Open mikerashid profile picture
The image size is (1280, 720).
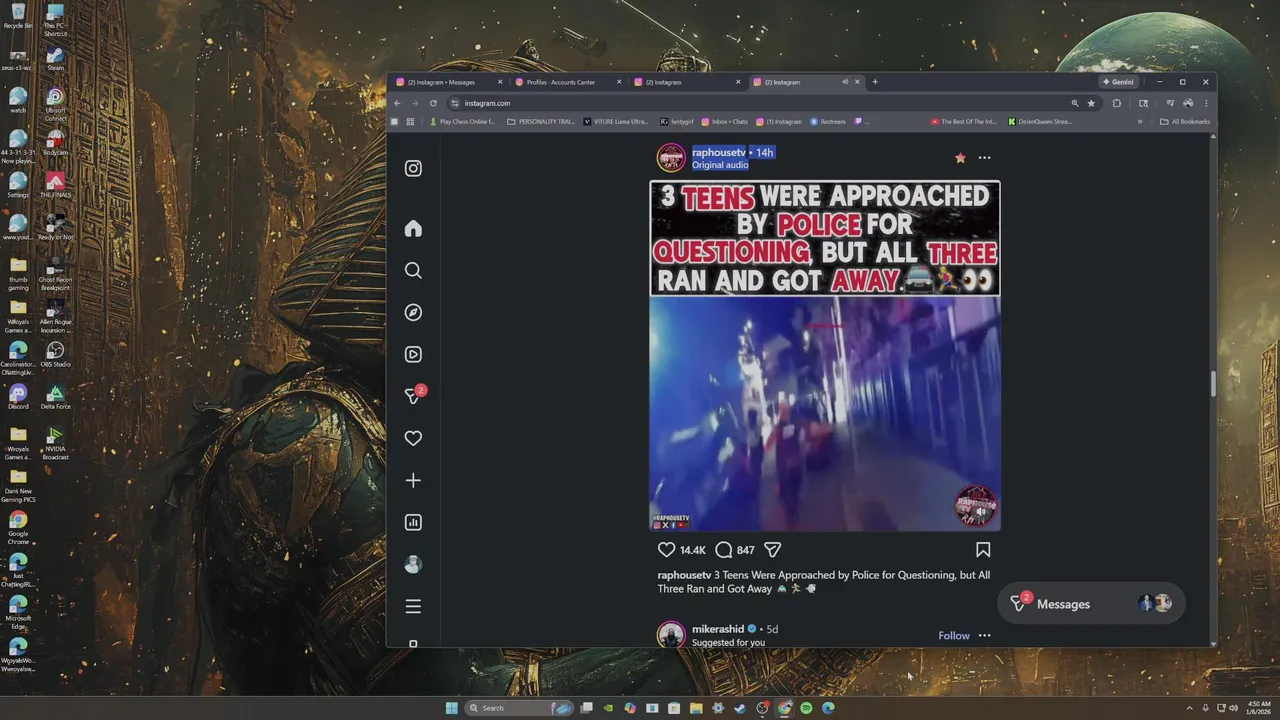click(671, 636)
